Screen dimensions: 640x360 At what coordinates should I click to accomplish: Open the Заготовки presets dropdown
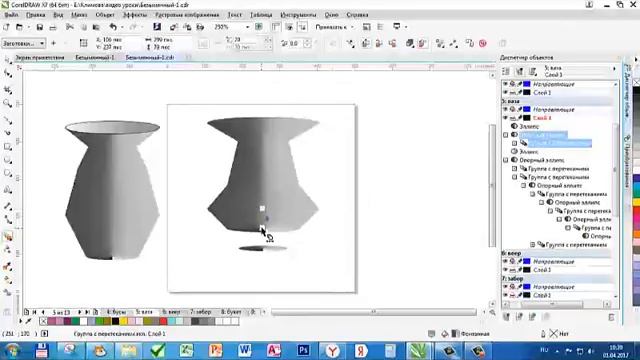click(24, 43)
